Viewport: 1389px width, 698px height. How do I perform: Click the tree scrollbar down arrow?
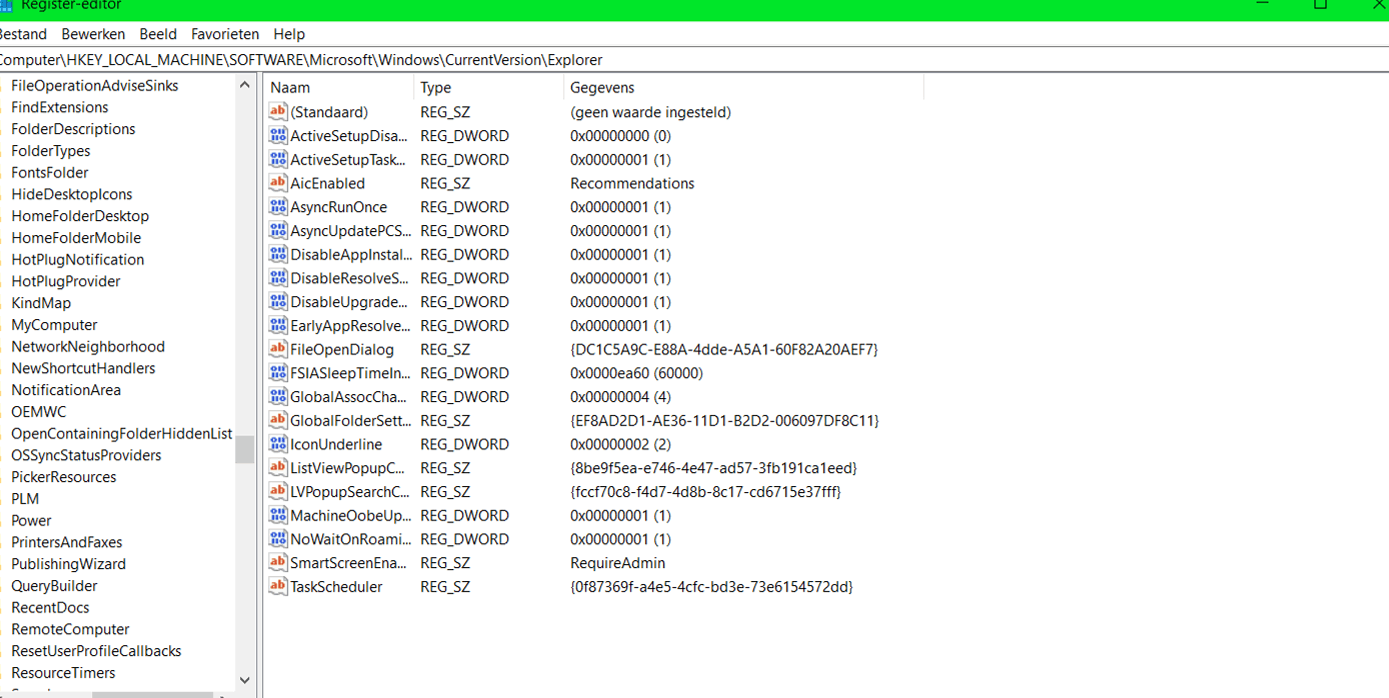tap(245, 680)
